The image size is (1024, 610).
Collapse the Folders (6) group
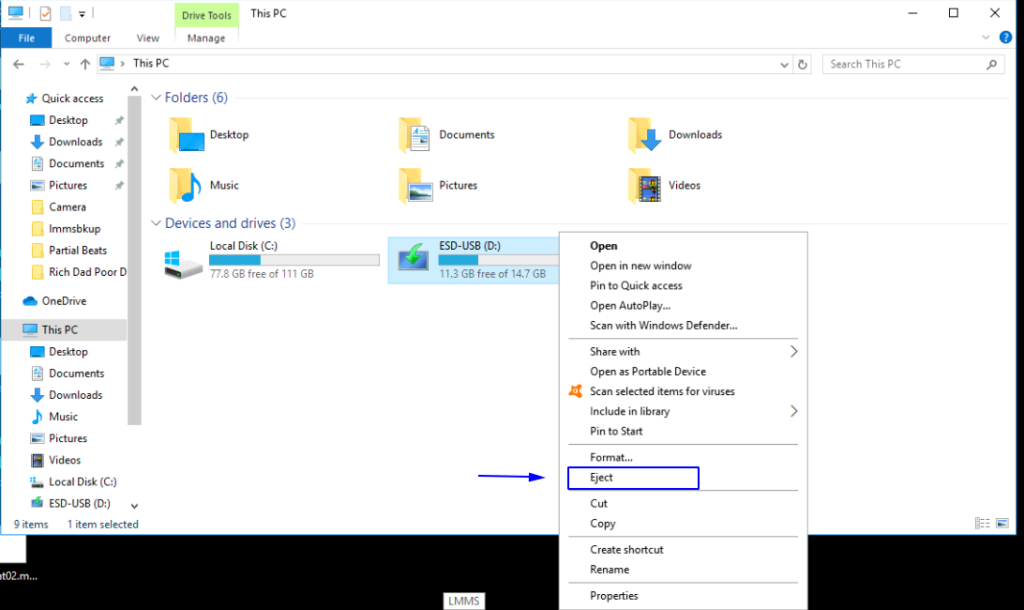pos(155,97)
